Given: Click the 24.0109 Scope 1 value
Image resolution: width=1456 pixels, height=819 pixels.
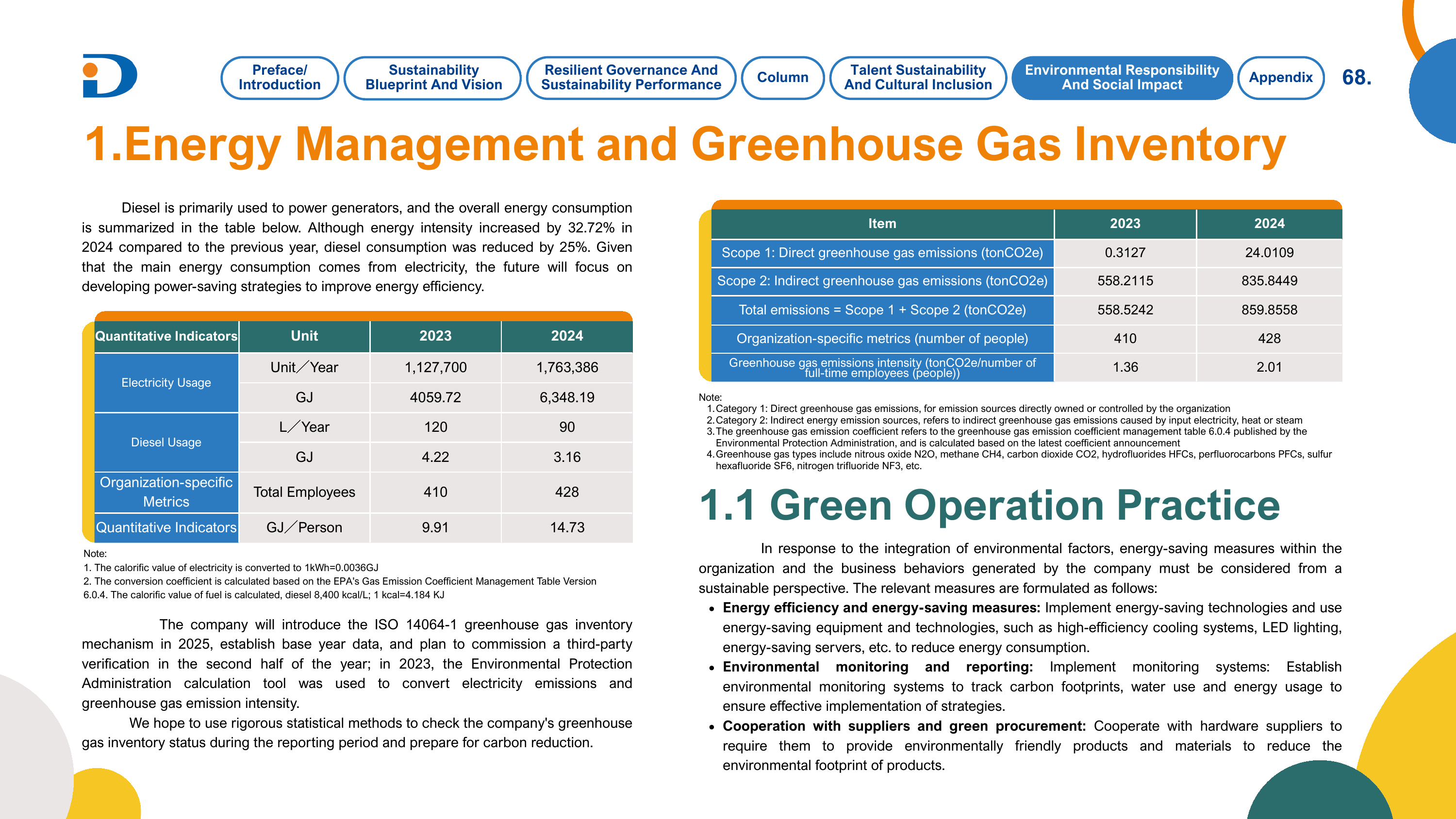Looking at the screenshot, I should coord(1269,253).
